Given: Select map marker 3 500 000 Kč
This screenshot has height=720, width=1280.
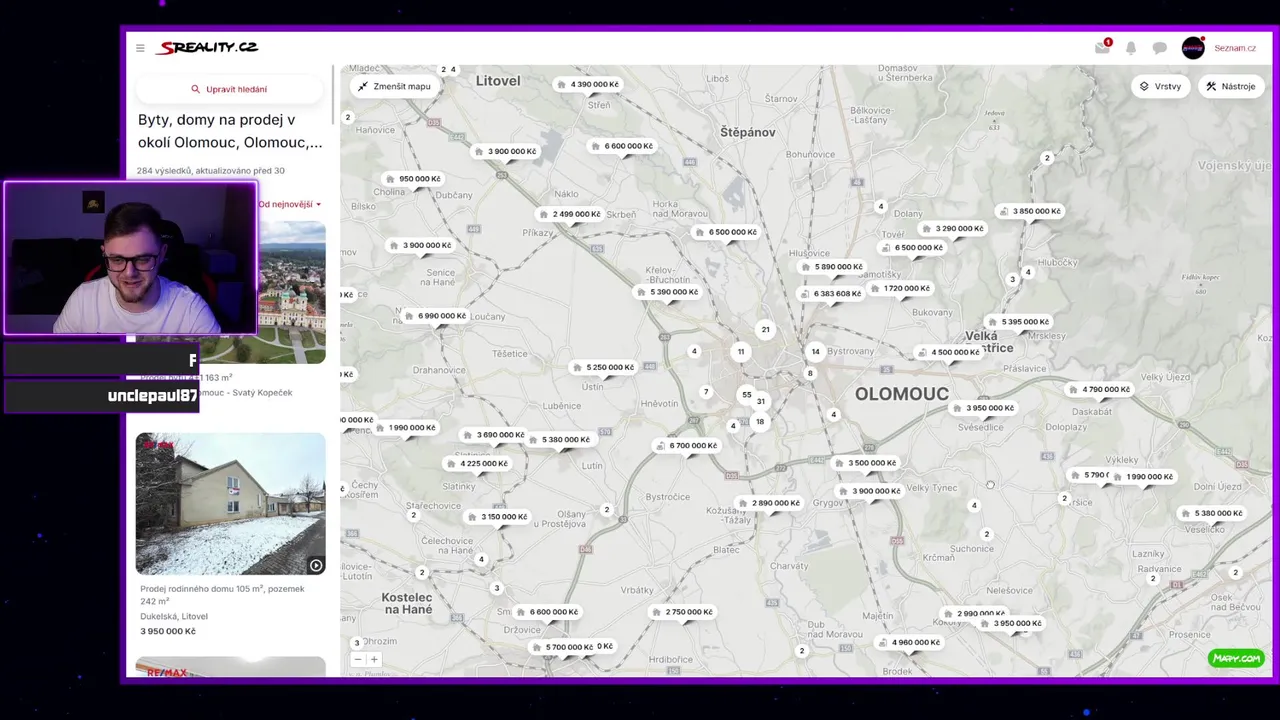Looking at the screenshot, I should click(866, 463).
